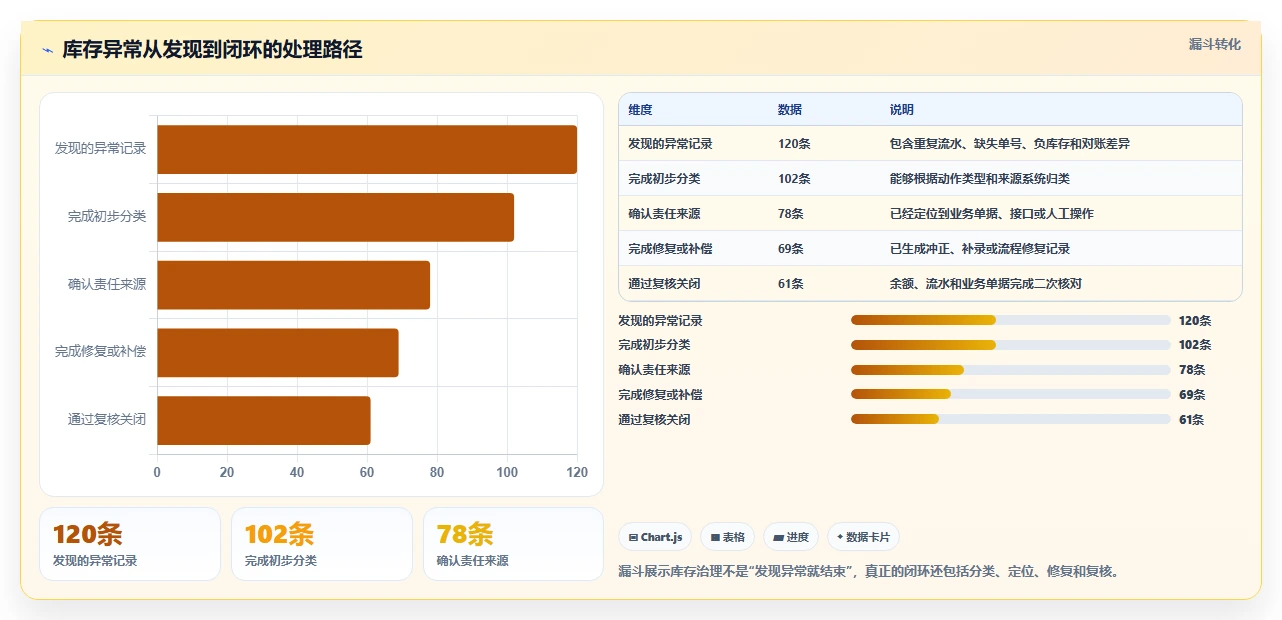Click the 60 tick on the chart axis
Screen dimensions: 1282x620
367,472
